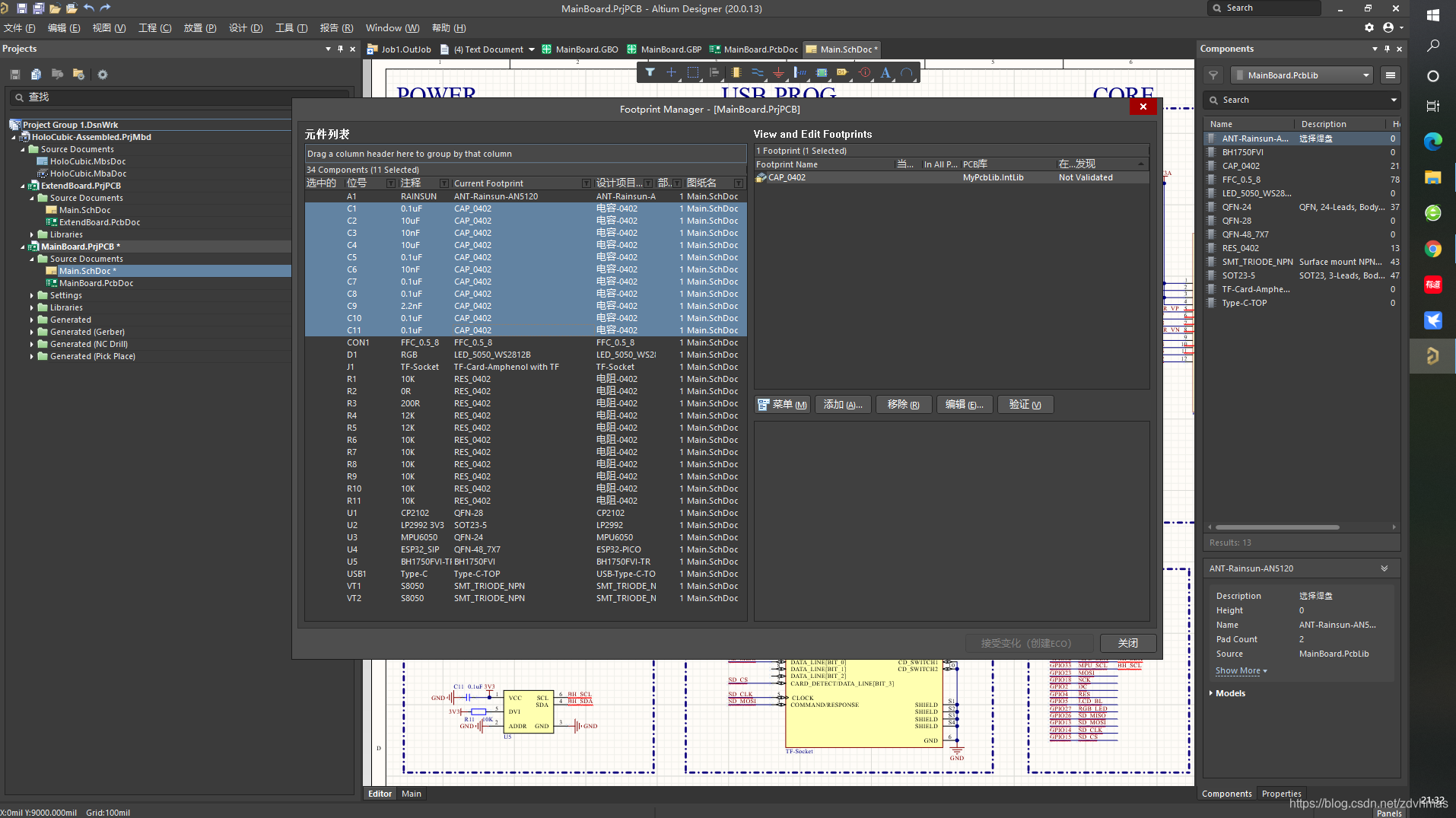Image resolution: width=1456 pixels, height=818 pixels.
Task: Choose the rectangular selection tool
Action: coord(692,73)
